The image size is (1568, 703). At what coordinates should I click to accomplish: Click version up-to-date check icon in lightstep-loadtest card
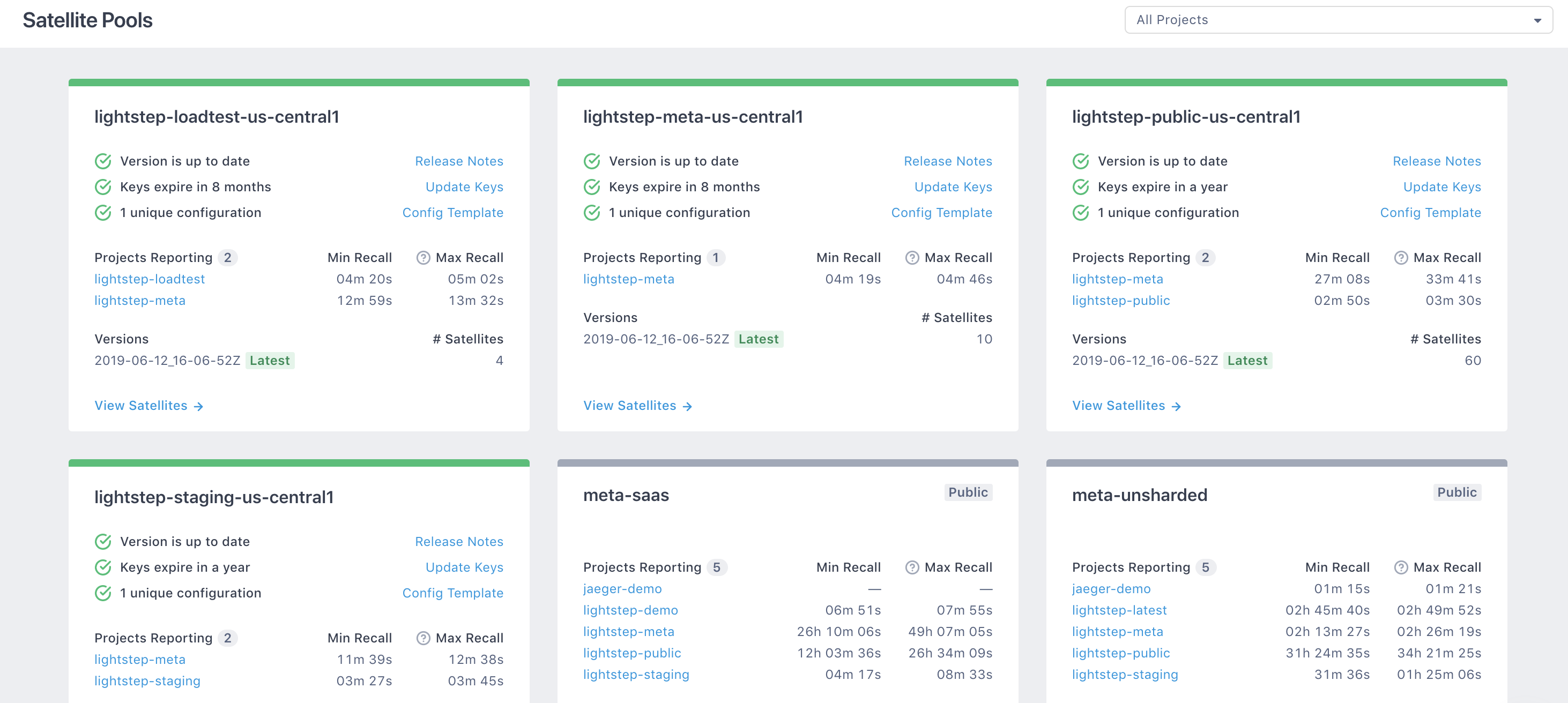coord(103,161)
